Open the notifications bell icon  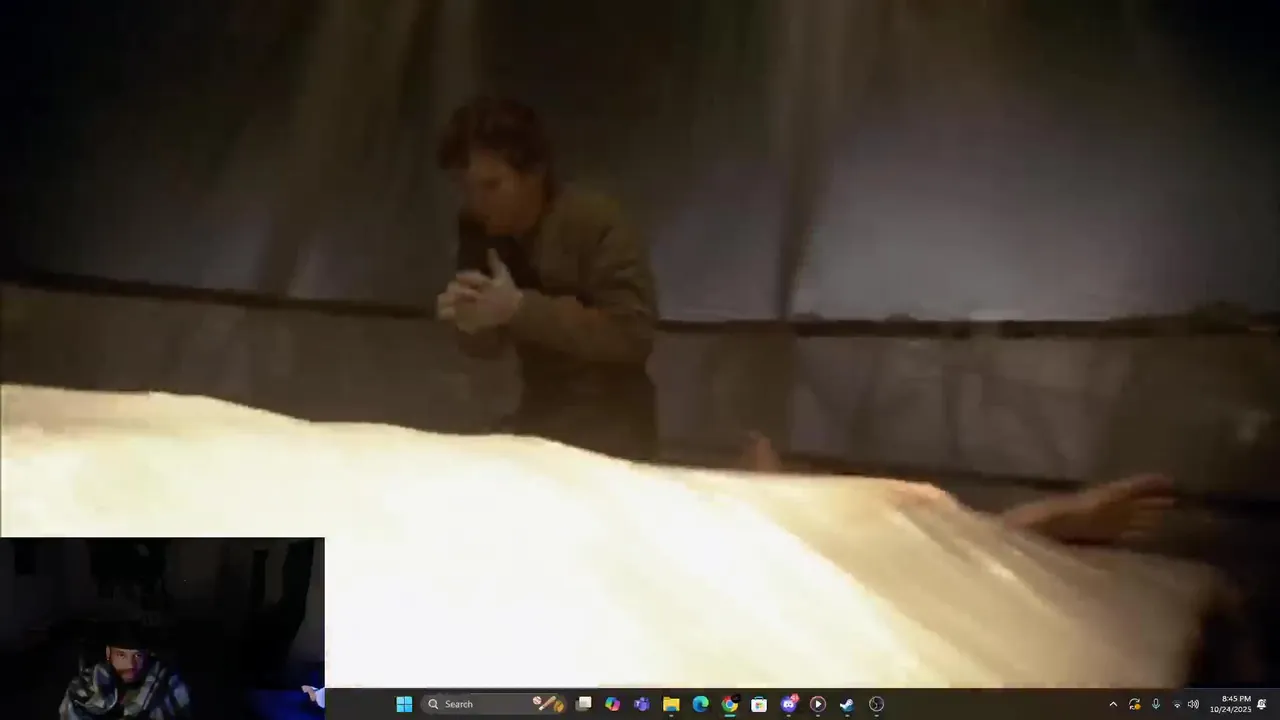pyautogui.click(x=1262, y=704)
